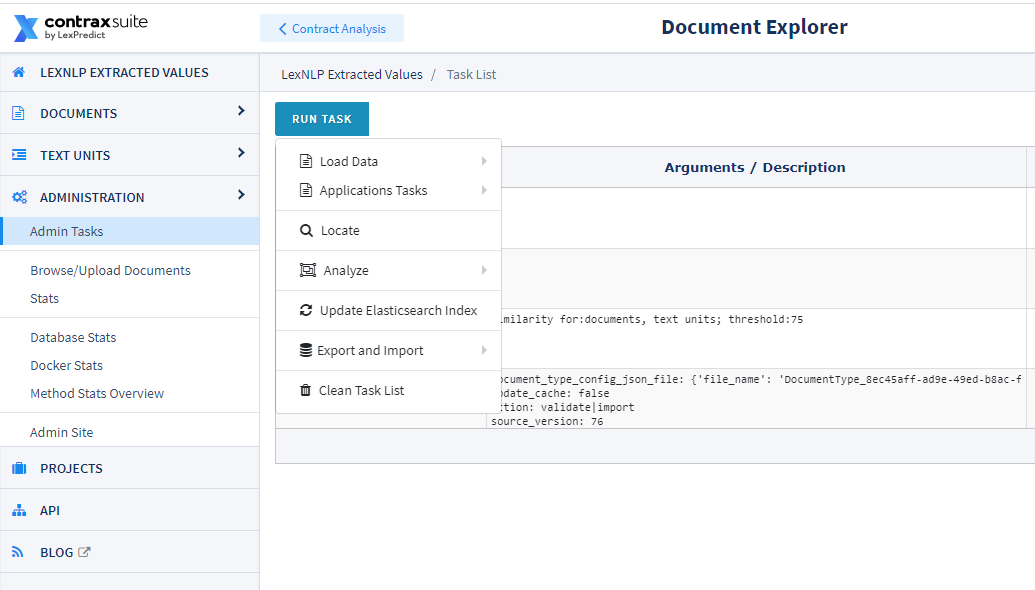Image resolution: width=1035 pixels, height=590 pixels.
Task: Click the source_version: 76 text
Action: click(x=547, y=421)
